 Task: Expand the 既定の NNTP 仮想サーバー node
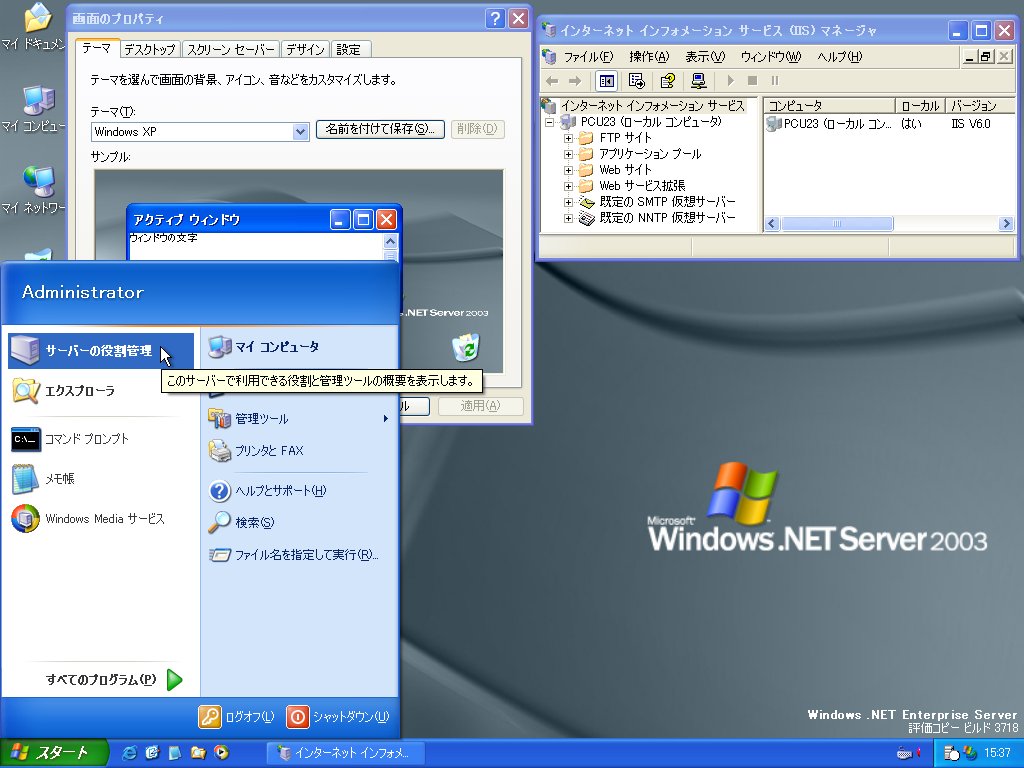[568, 219]
